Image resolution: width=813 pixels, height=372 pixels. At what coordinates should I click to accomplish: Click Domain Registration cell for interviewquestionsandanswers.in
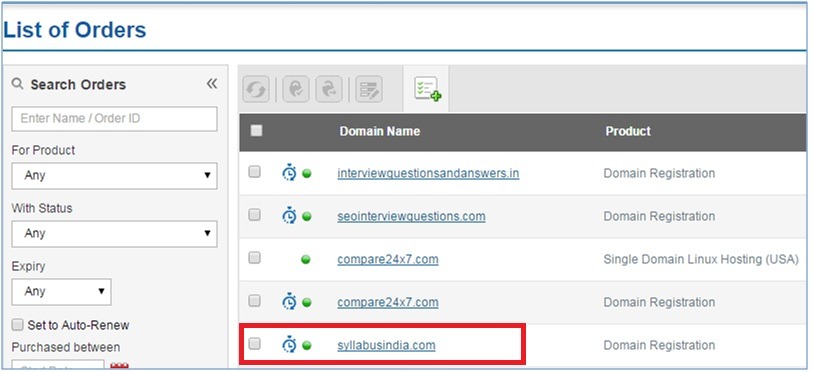[x=659, y=173]
